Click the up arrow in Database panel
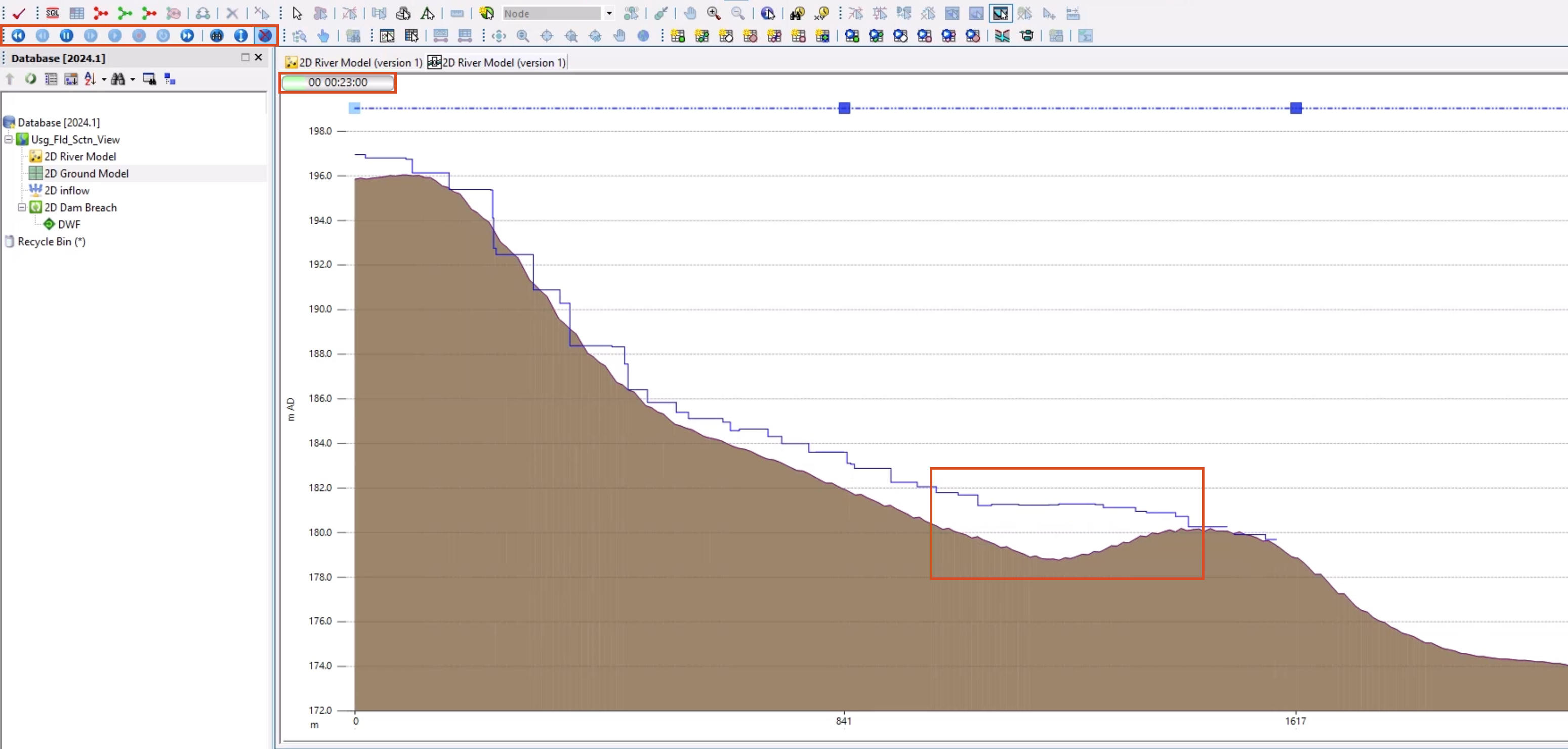Screen dimensions: 1568x749 coord(10,79)
